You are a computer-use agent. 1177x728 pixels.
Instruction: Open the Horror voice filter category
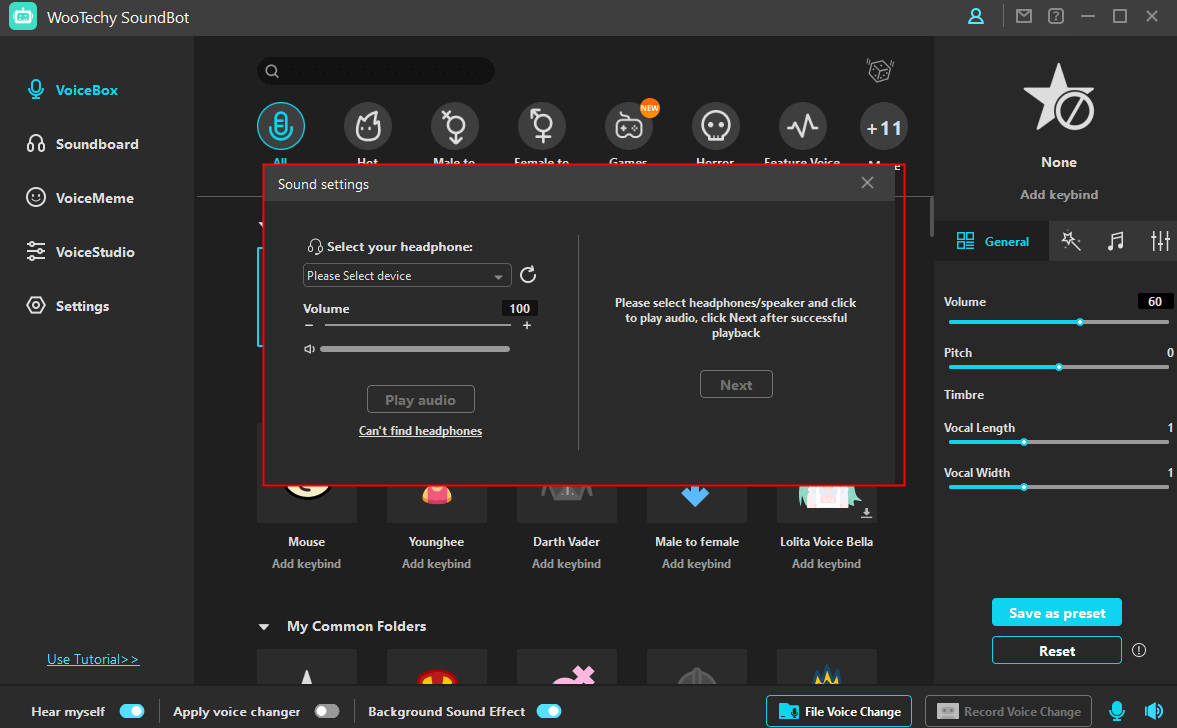pyautogui.click(x=716, y=125)
